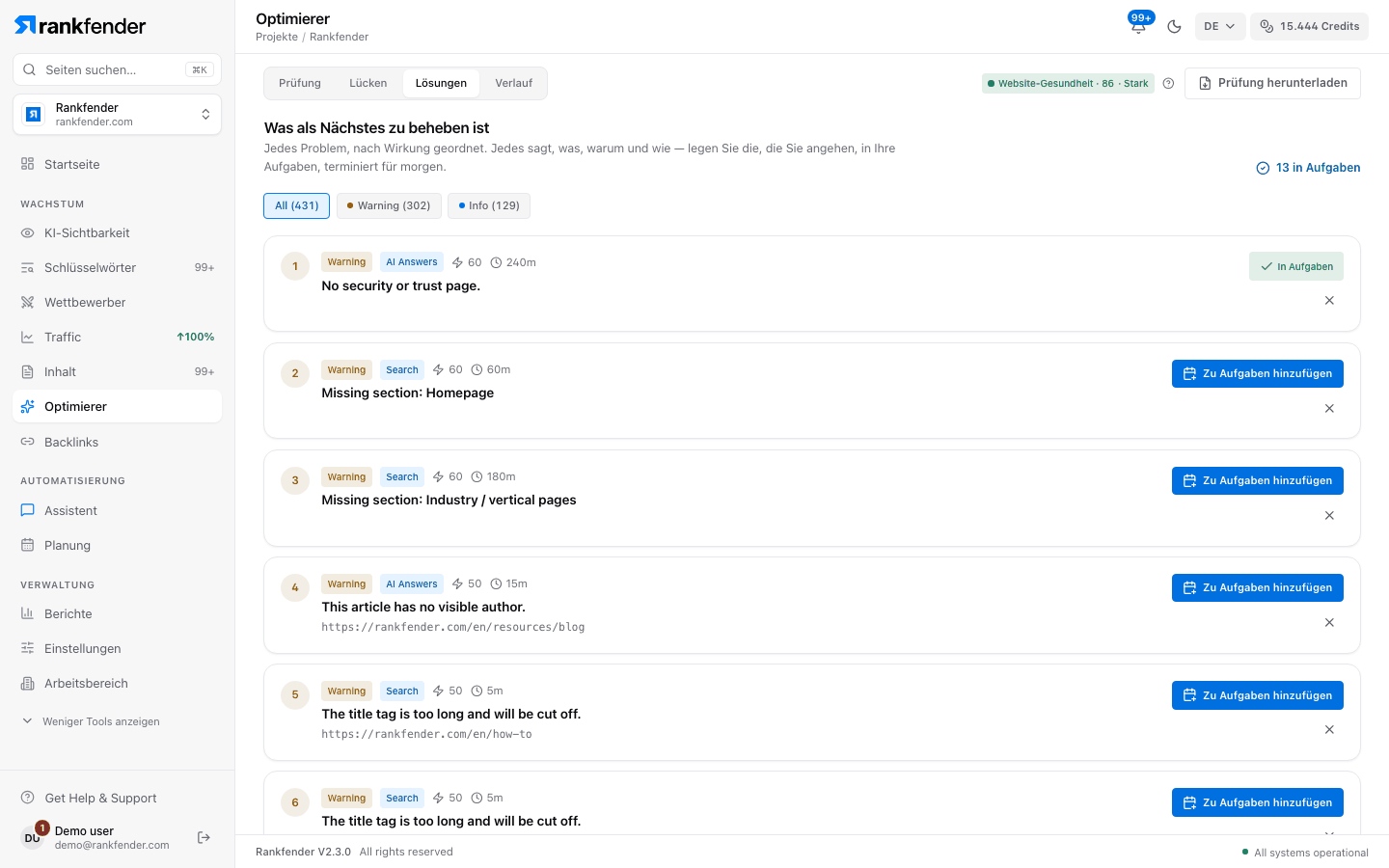The width and height of the screenshot is (1389, 868).
Task: Open KI-Sichtbarkeit page
Action: (117, 232)
